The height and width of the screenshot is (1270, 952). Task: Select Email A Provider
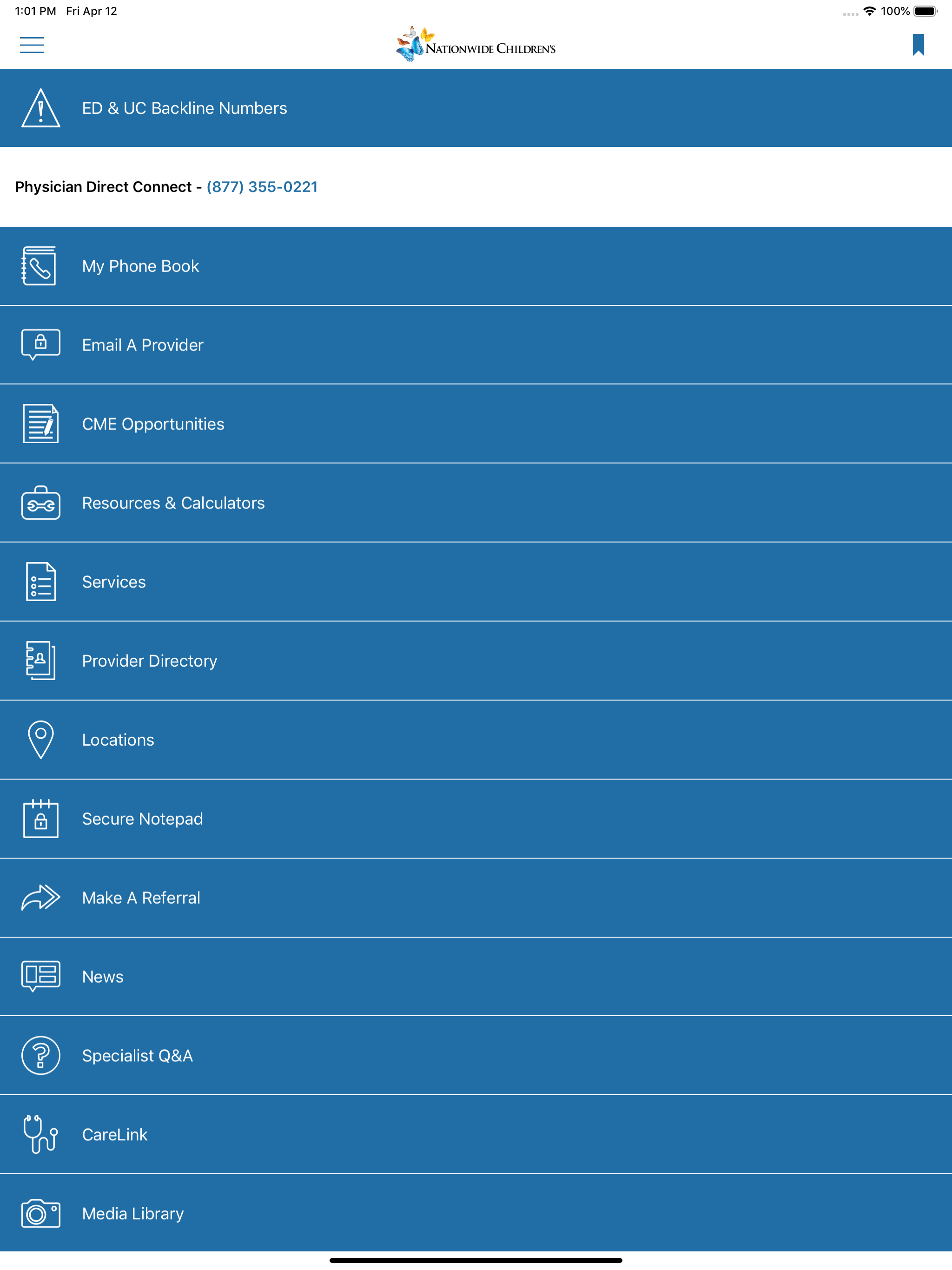(x=476, y=345)
